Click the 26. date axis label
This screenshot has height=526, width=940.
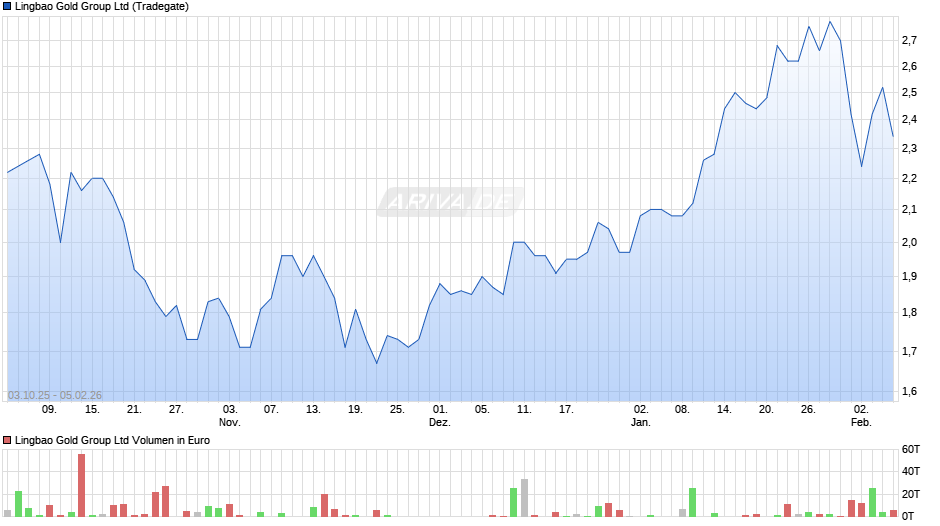(808, 410)
